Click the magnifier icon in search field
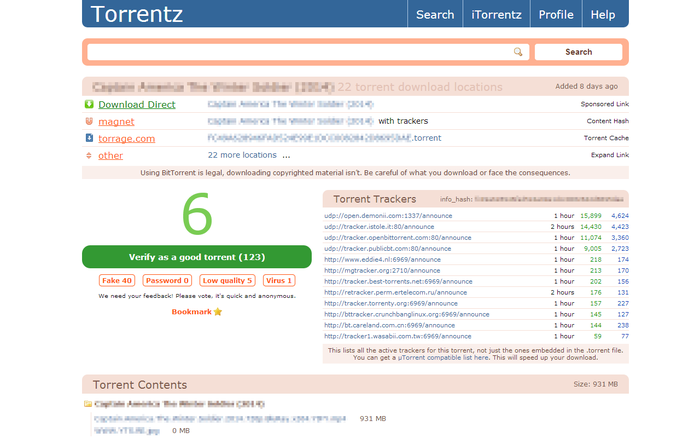 tap(518, 51)
